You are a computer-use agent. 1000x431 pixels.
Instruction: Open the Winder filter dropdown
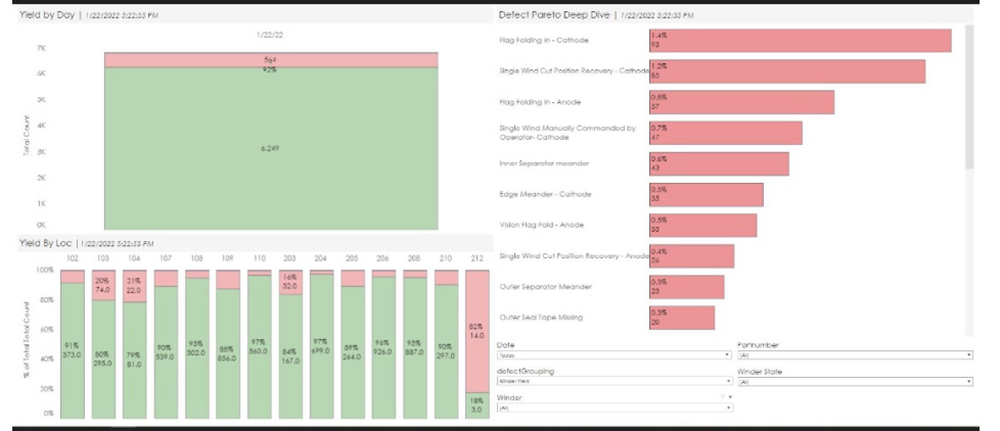614,407
